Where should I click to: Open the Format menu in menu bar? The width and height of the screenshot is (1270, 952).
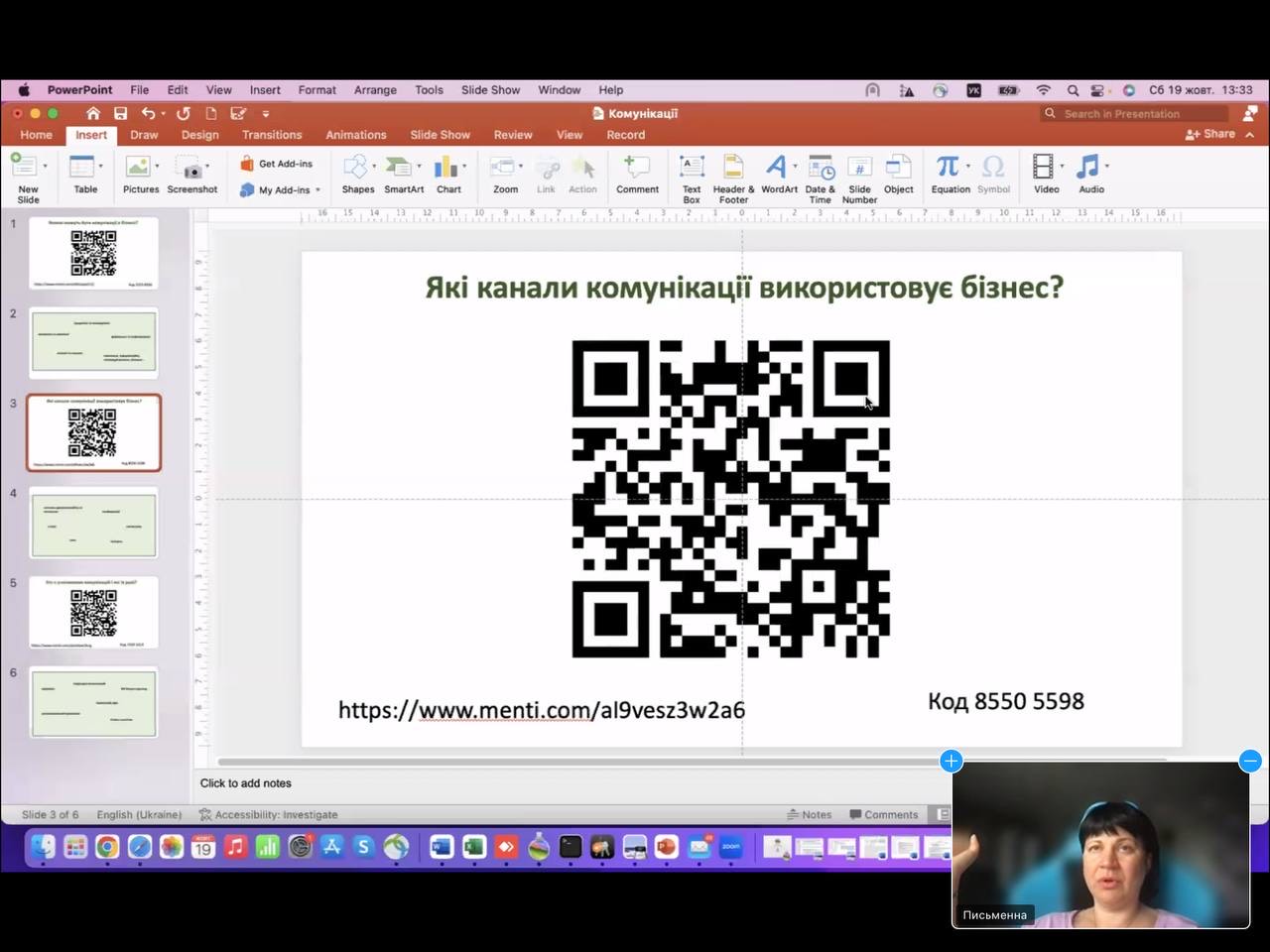click(317, 89)
